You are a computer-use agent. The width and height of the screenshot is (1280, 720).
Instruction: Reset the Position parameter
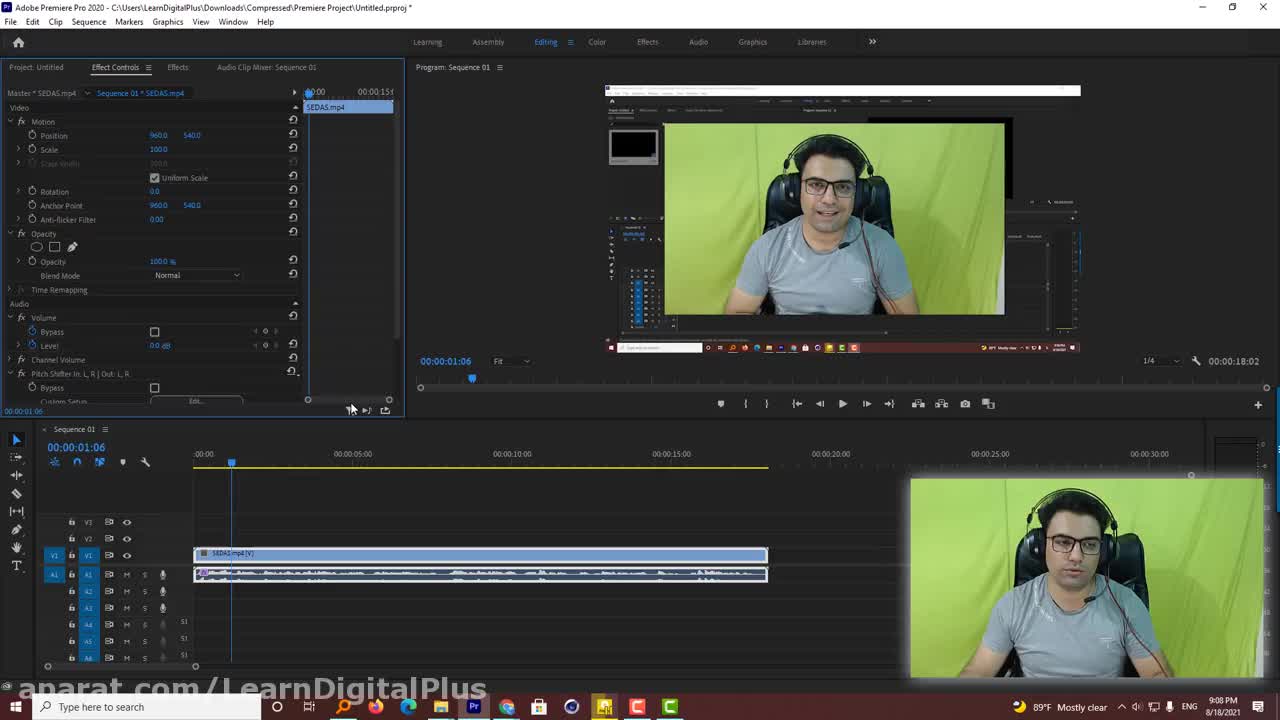coord(293,135)
